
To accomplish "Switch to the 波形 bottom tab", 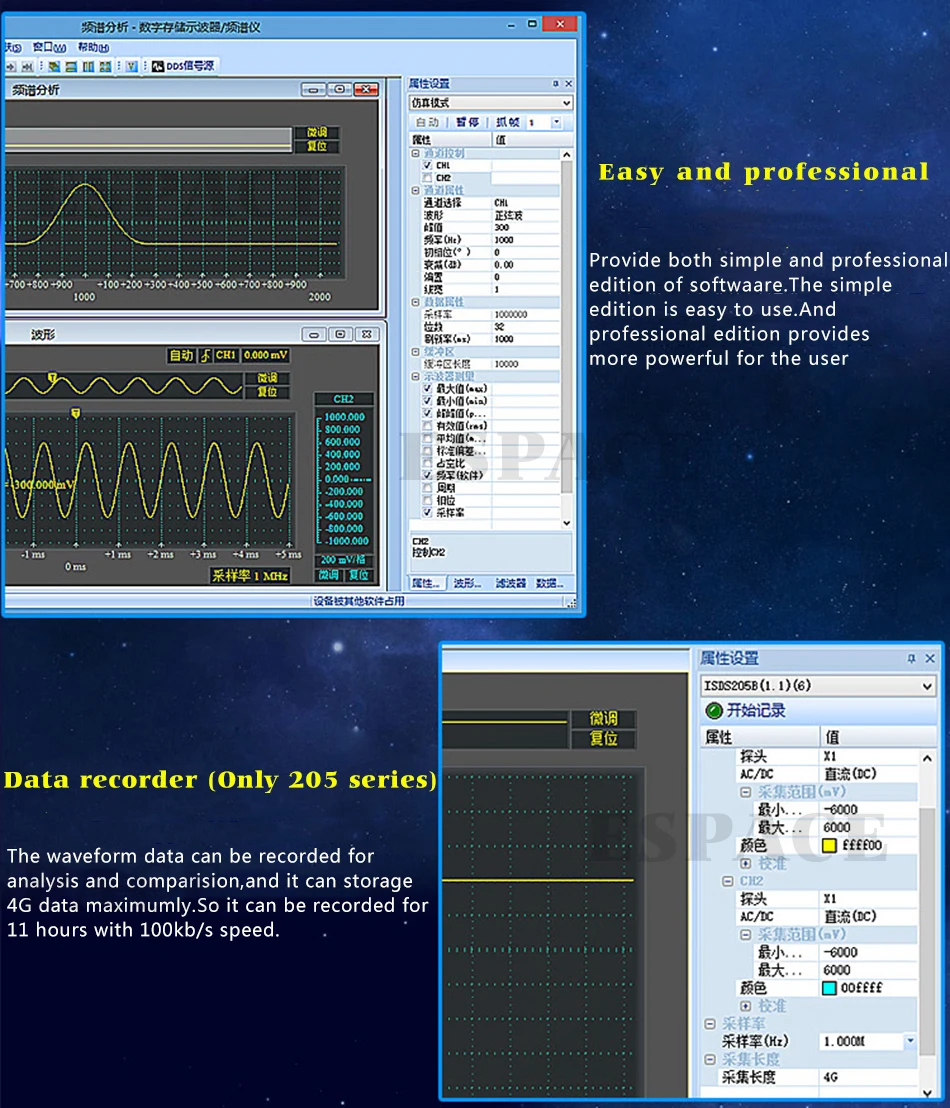I will coord(467,583).
